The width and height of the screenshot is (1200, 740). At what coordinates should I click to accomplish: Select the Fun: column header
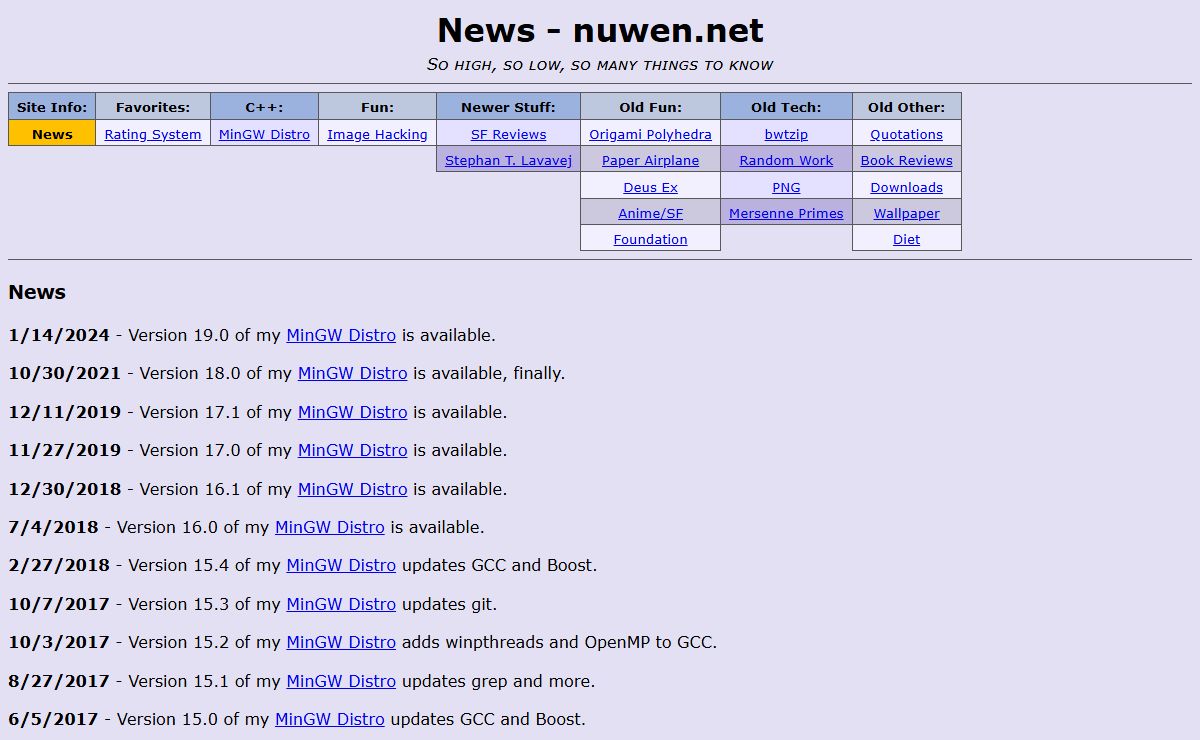pyautogui.click(x=377, y=107)
